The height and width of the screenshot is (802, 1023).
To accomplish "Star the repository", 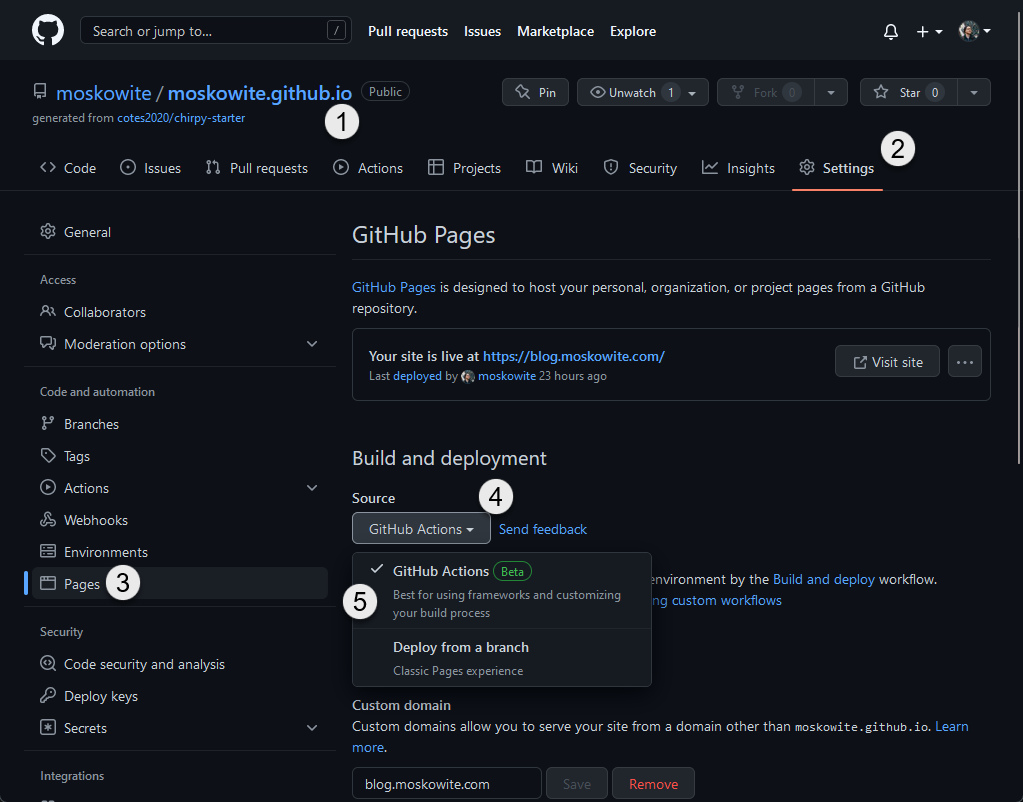I will [x=909, y=92].
